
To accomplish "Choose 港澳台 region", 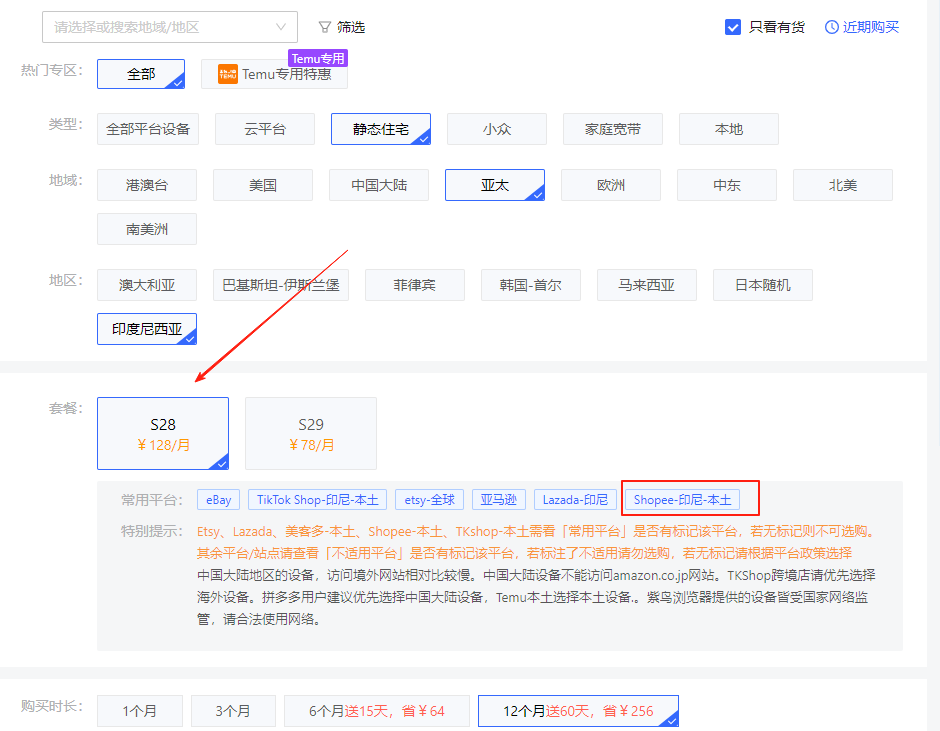I will tap(147, 185).
